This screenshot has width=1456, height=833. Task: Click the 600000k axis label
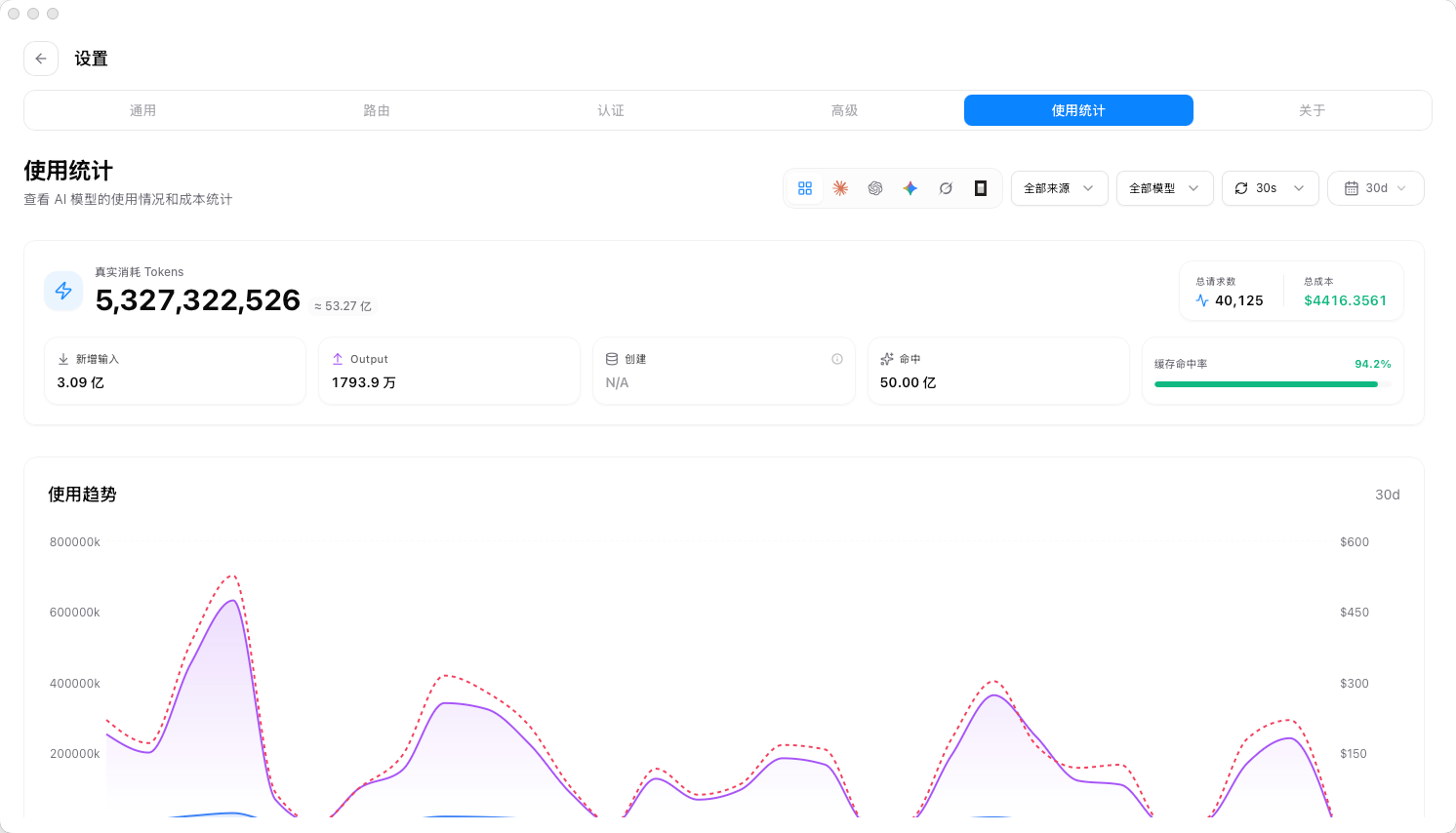pos(75,613)
